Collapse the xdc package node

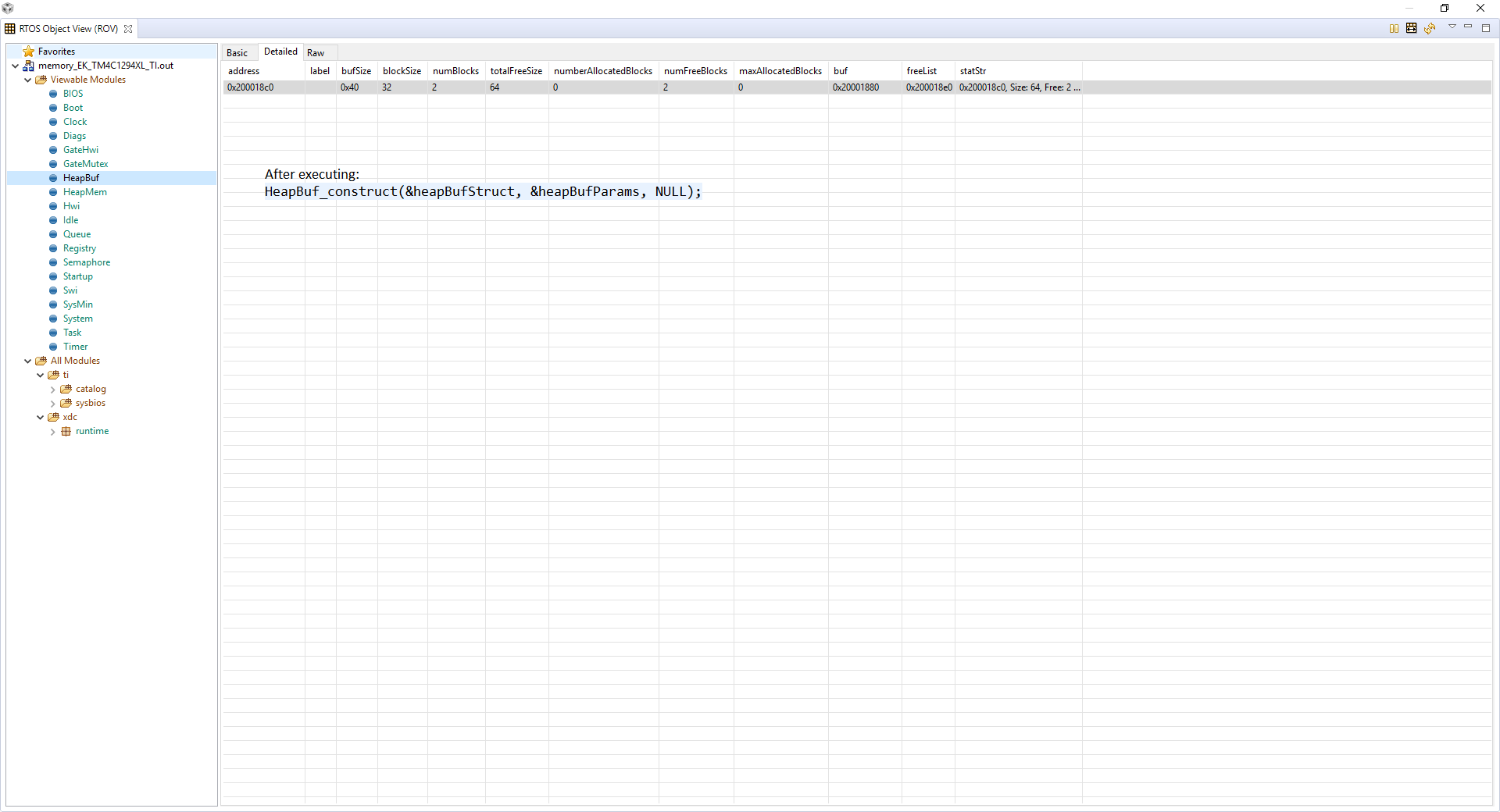41,417
